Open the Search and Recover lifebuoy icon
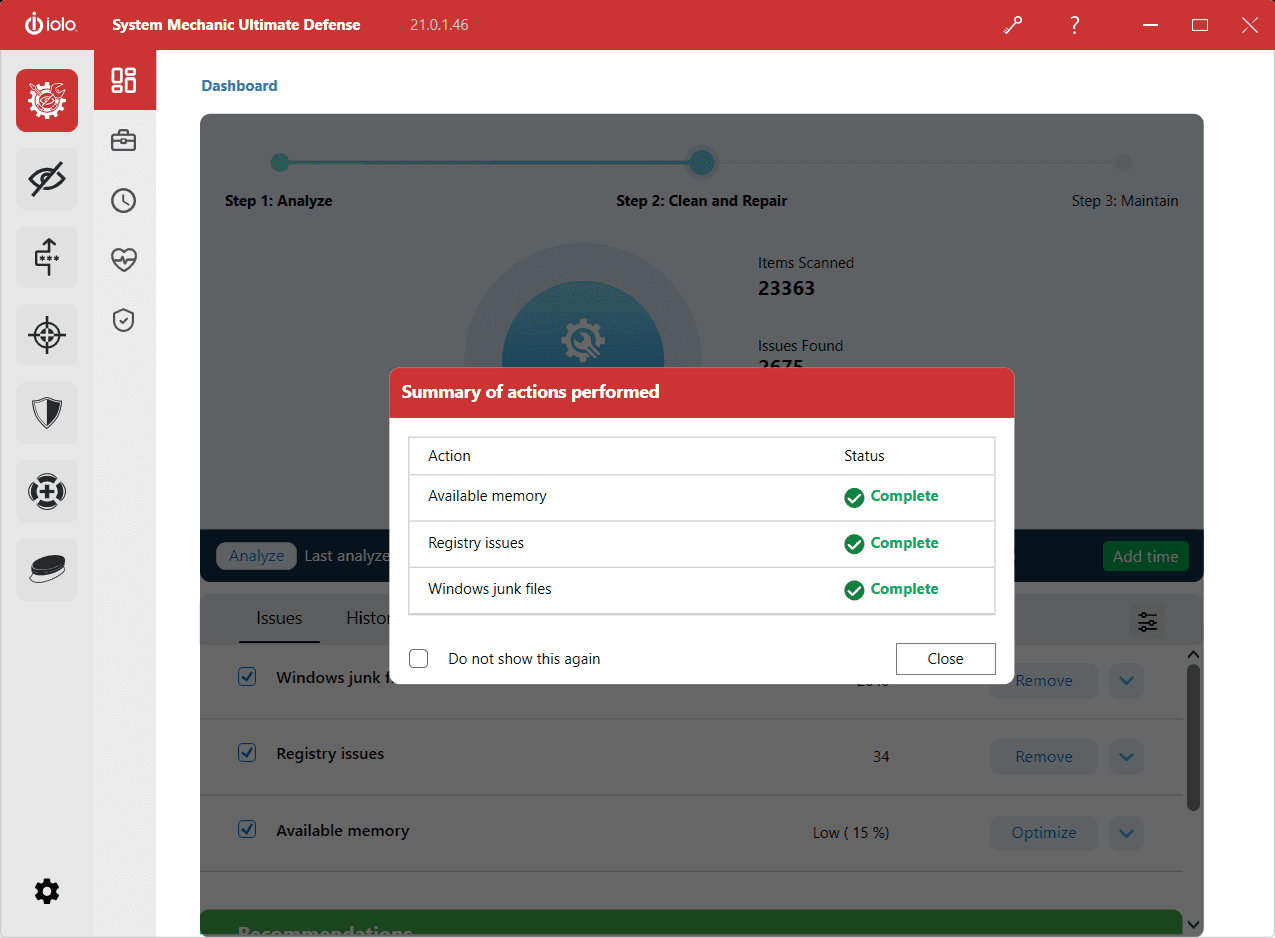The height and width of the screenshot is (938, 1275). pos(47,491)
